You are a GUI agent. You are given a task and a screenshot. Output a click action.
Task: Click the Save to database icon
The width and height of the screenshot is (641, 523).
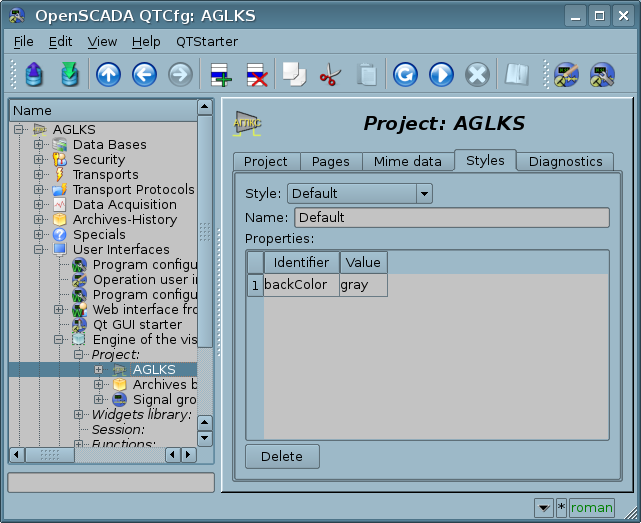(x=69, y=74)
